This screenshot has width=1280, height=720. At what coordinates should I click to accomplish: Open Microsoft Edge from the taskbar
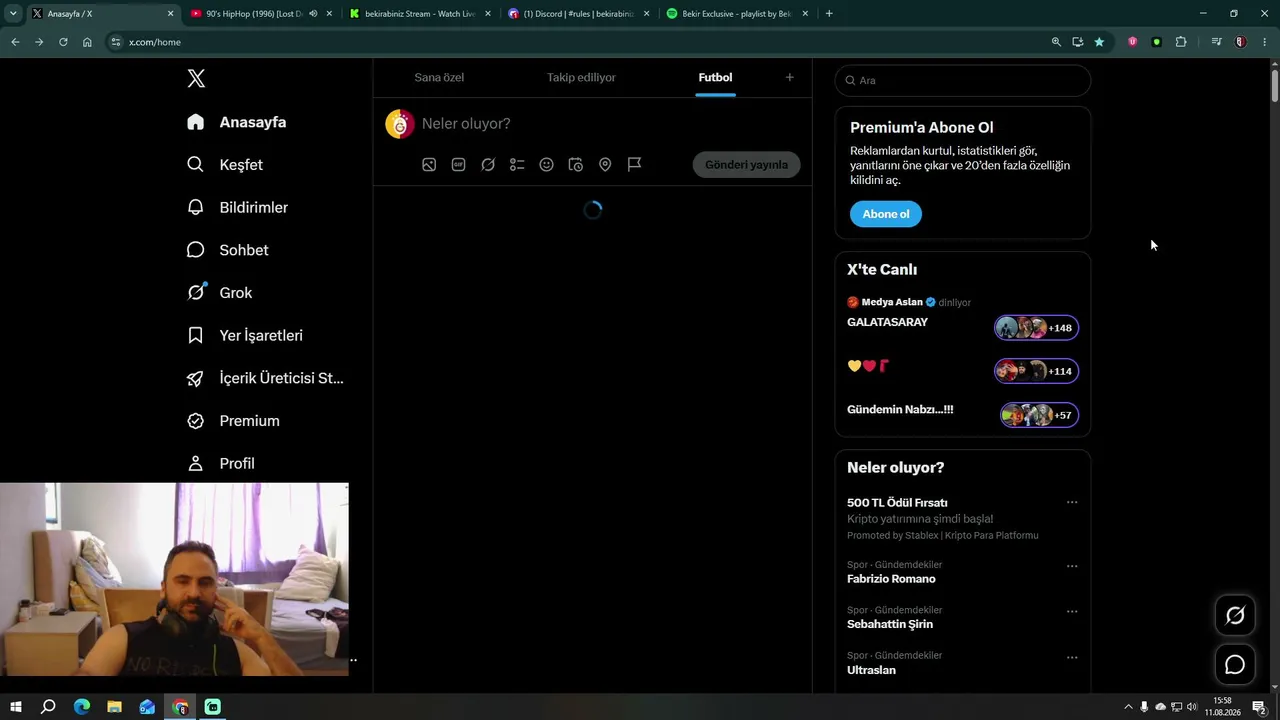tap(82, 707)
